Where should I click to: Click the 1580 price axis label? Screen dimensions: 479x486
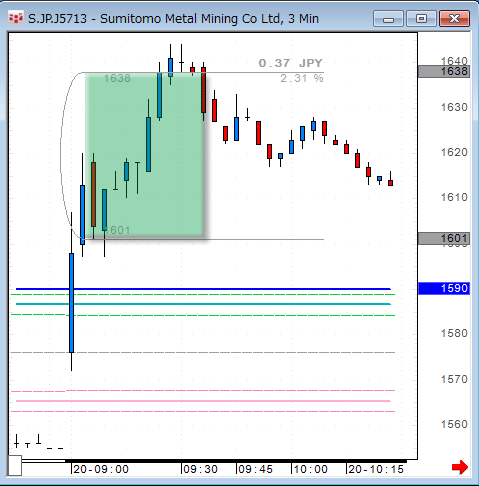coord(454,333)
